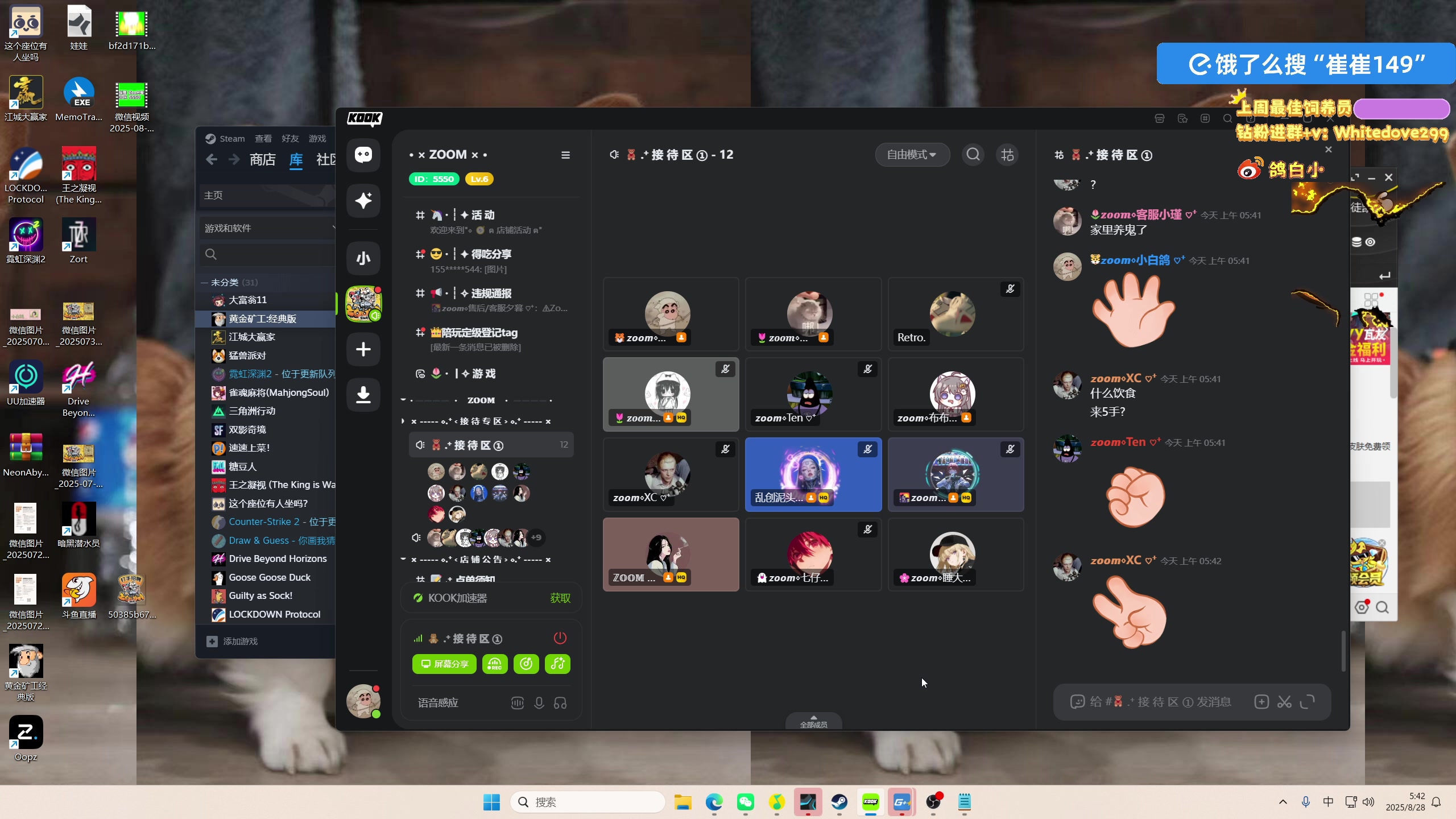Open search in voice channel header
The image size is (1456, 819).
click(973, 155)
